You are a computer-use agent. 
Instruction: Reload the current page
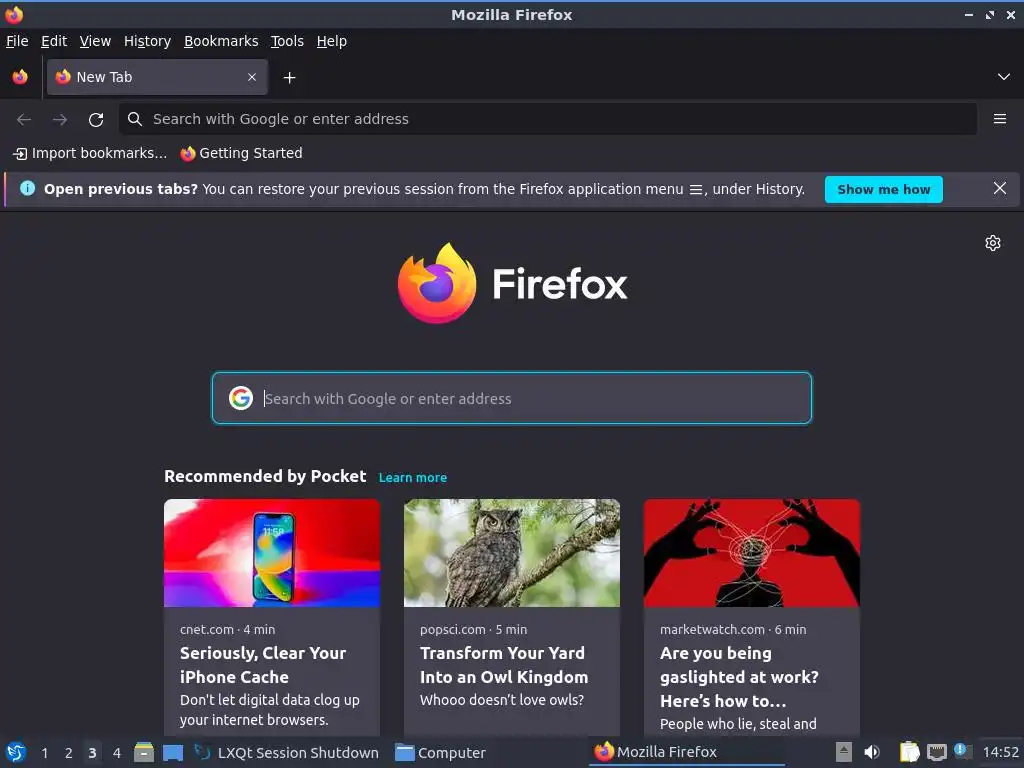coord(96,120)
